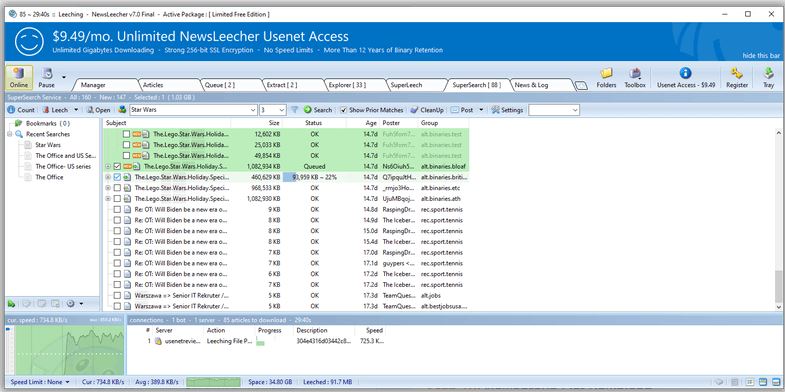Viewport: 785px width, 392px height.
Task: Open the Toolbox menu icon
Action: (635, 78)
